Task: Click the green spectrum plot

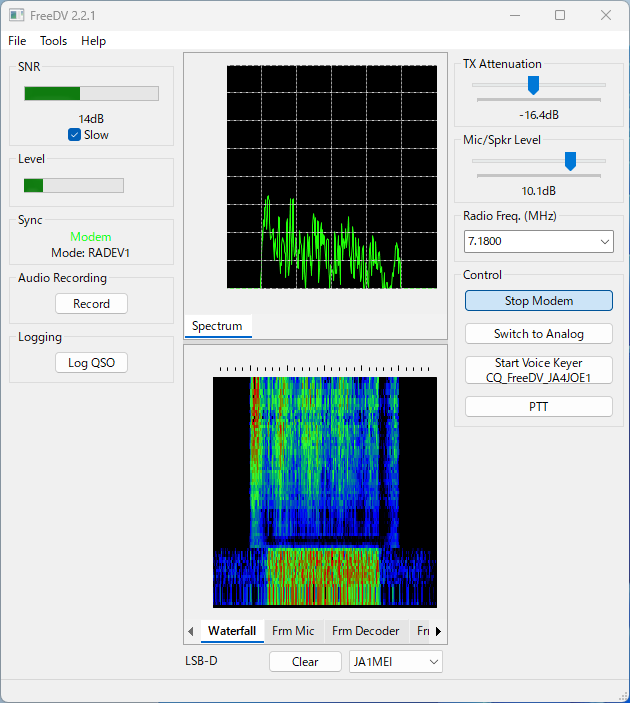Action: (332, 177)
